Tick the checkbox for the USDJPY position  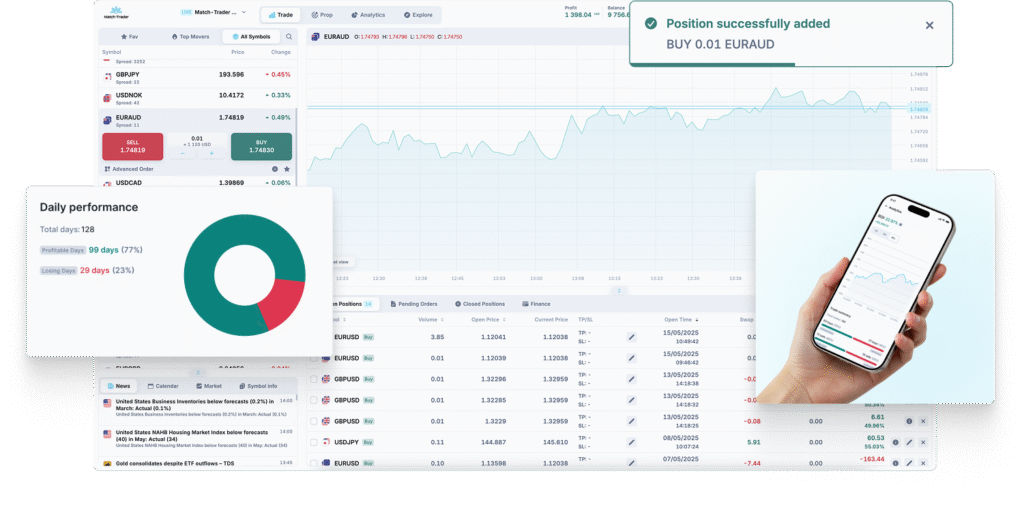[x=314, y=442]
